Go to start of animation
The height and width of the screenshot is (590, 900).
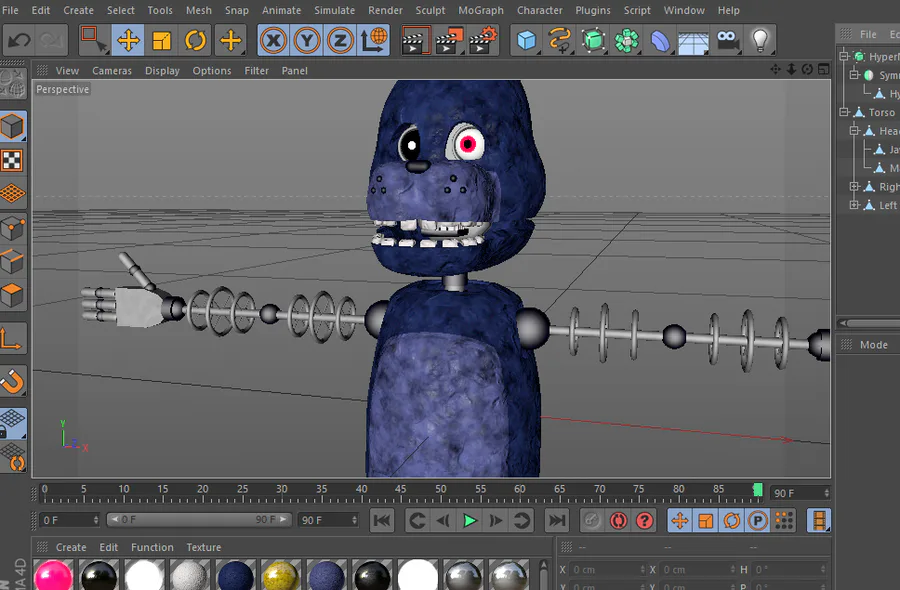[382, 521]
